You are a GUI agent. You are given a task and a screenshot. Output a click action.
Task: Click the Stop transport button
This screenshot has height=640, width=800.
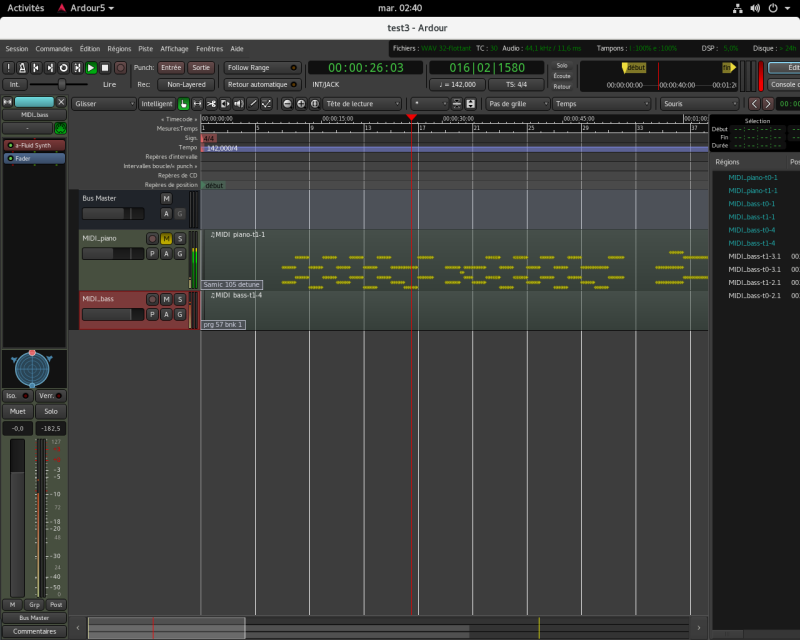coord(105,68)
